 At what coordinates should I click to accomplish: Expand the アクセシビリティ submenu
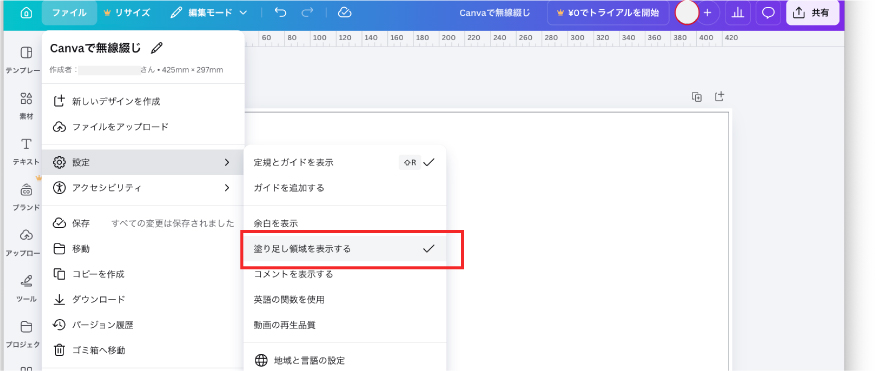click(x=143, y=188)
